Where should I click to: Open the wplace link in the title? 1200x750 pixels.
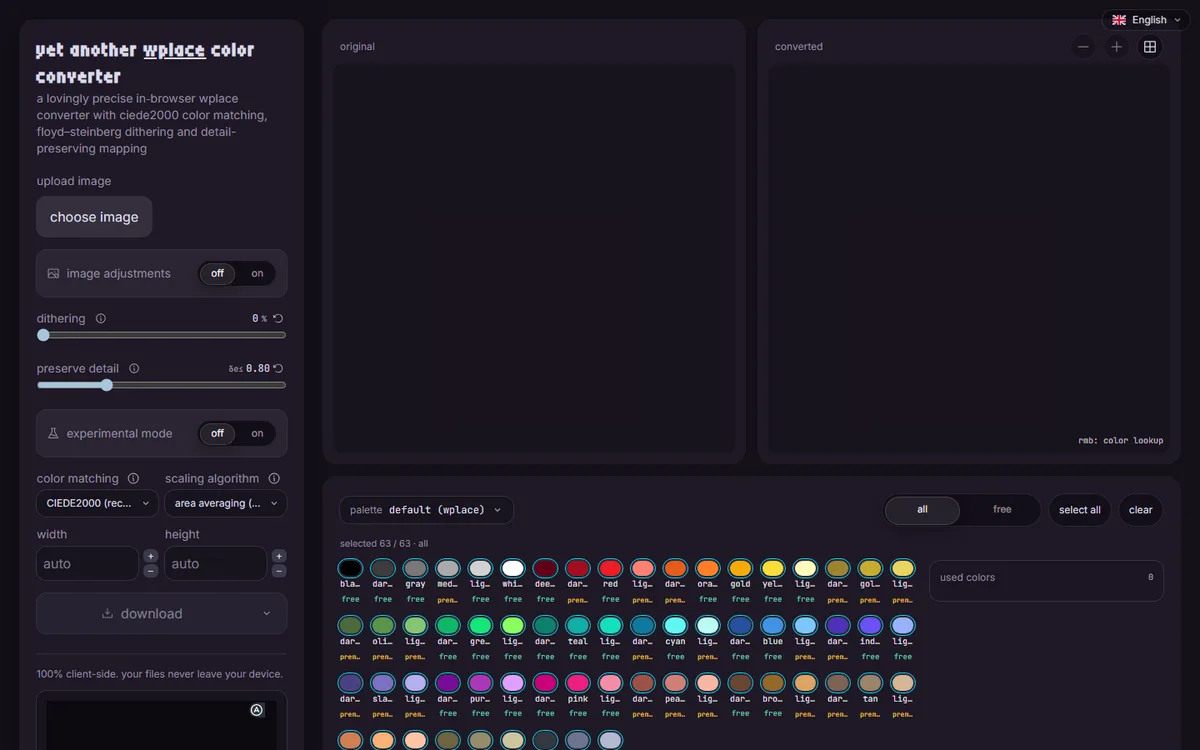(174, 50)
